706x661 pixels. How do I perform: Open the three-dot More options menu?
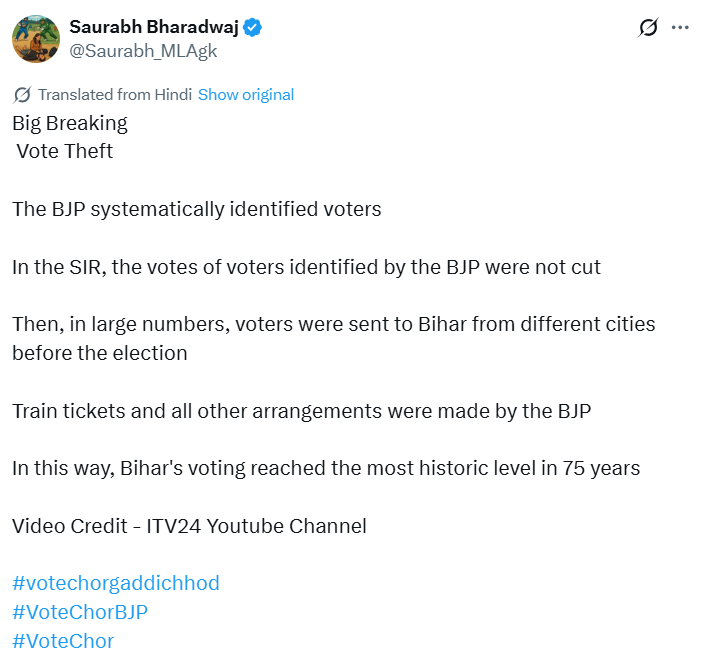(x=680, y=28)
